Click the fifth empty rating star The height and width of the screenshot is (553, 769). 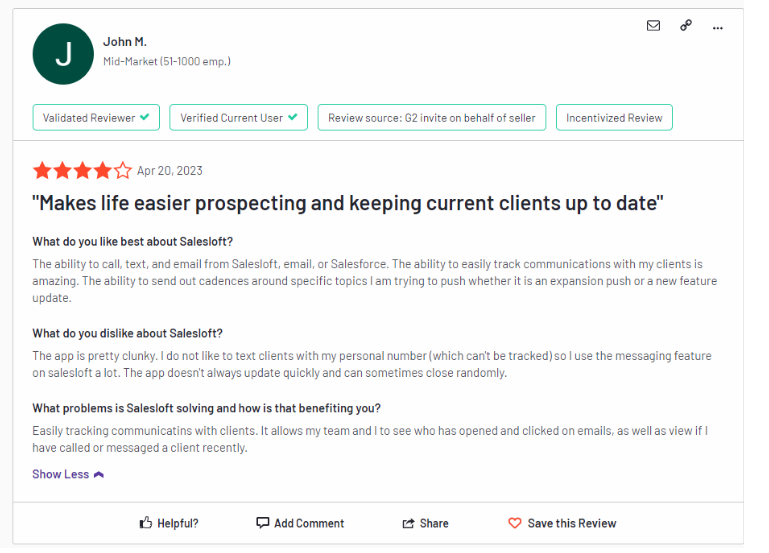coord(123,171)
